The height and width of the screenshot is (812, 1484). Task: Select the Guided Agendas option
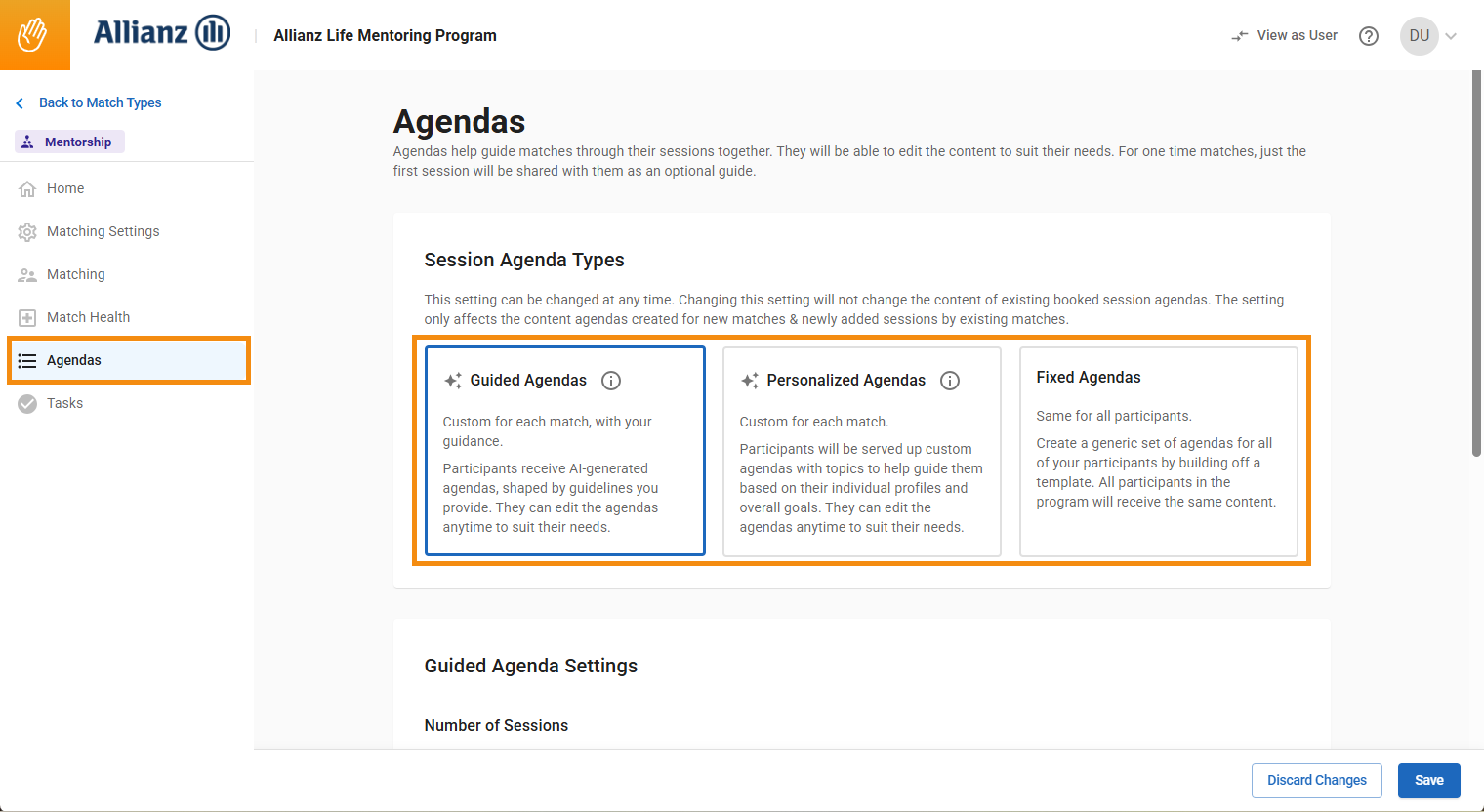[x=564, y=451]
